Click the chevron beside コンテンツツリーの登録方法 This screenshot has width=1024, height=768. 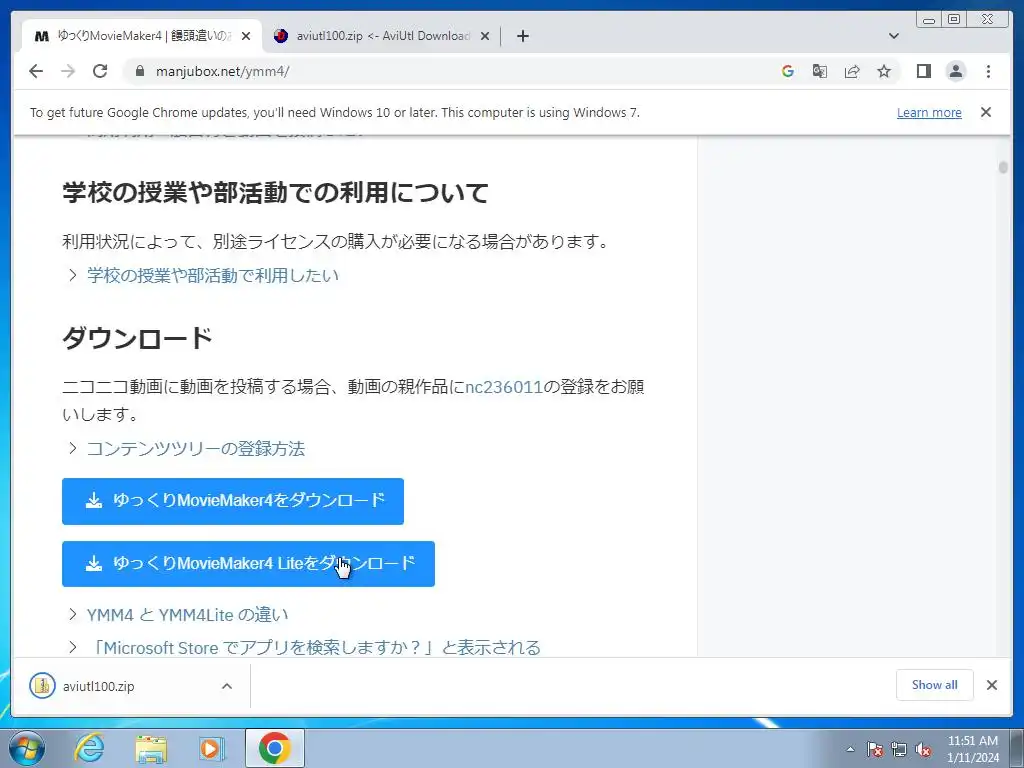click(72, 449)
